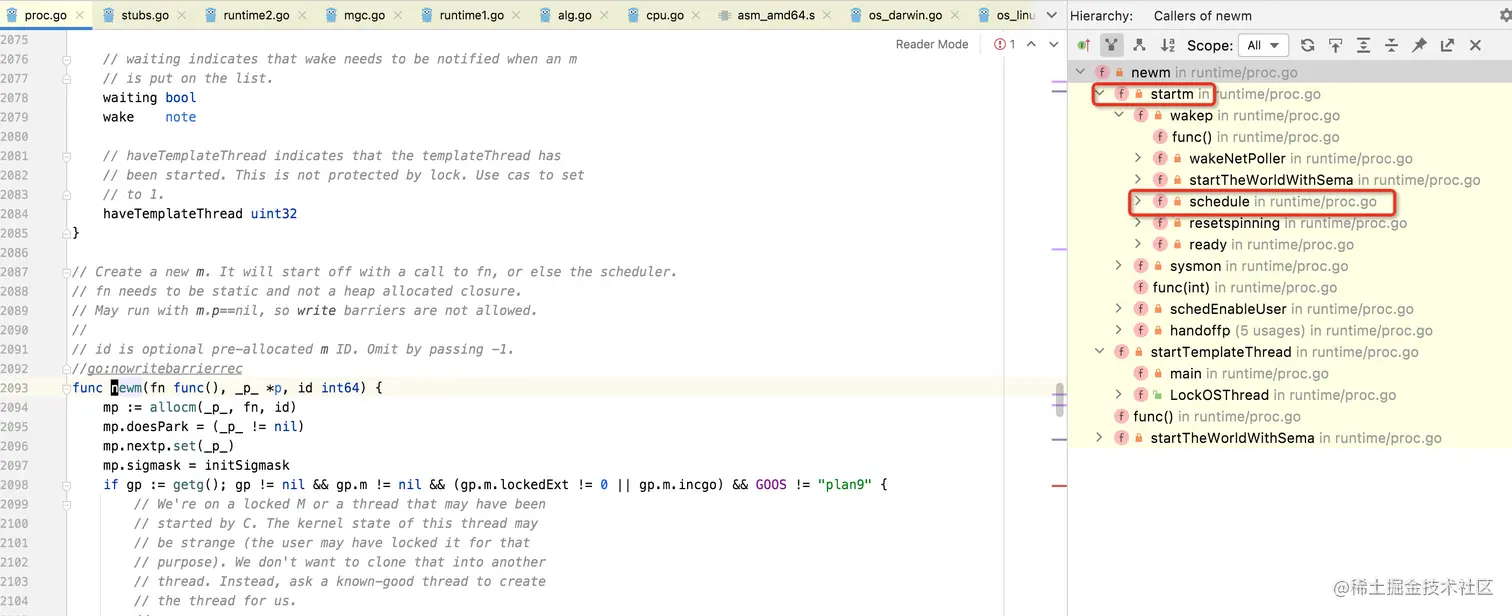
Task: Fold the comment block at line 2076
Action: coord(67,59)
